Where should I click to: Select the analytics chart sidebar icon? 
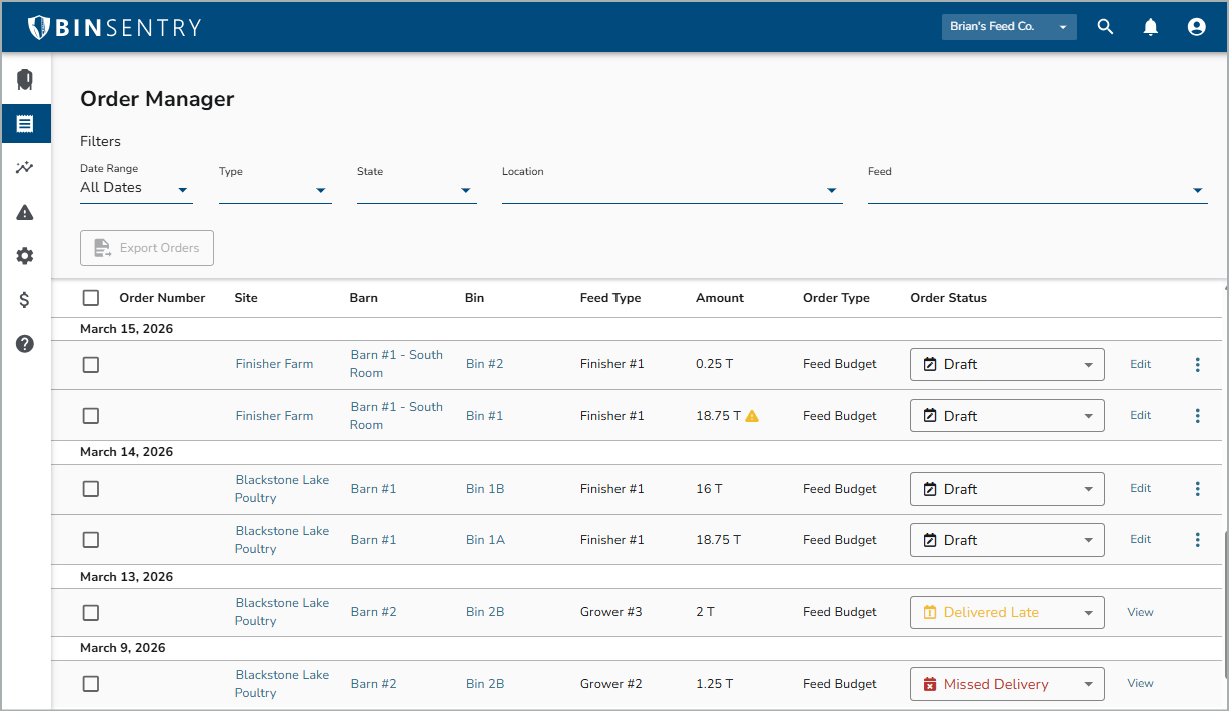tap(25, 168)
